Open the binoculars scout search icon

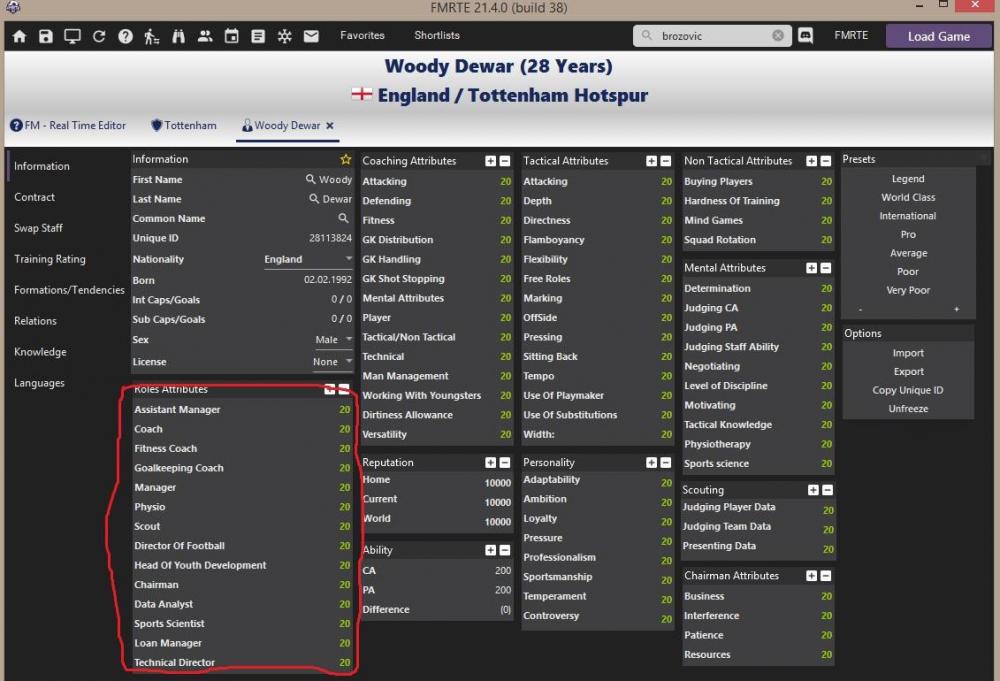point(179,36)
